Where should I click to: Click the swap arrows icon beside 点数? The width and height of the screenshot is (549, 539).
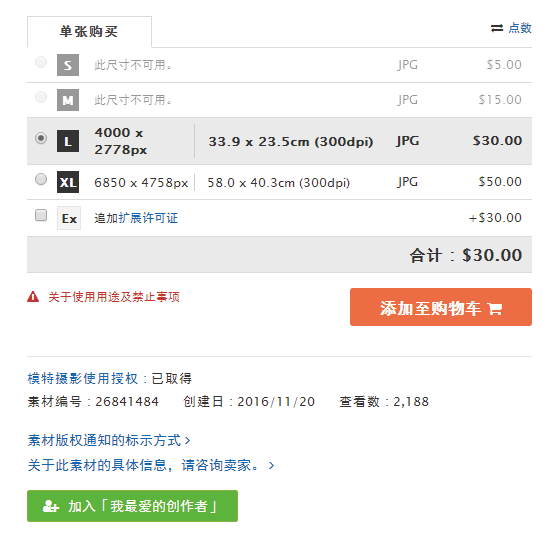[x=496, y=28]
